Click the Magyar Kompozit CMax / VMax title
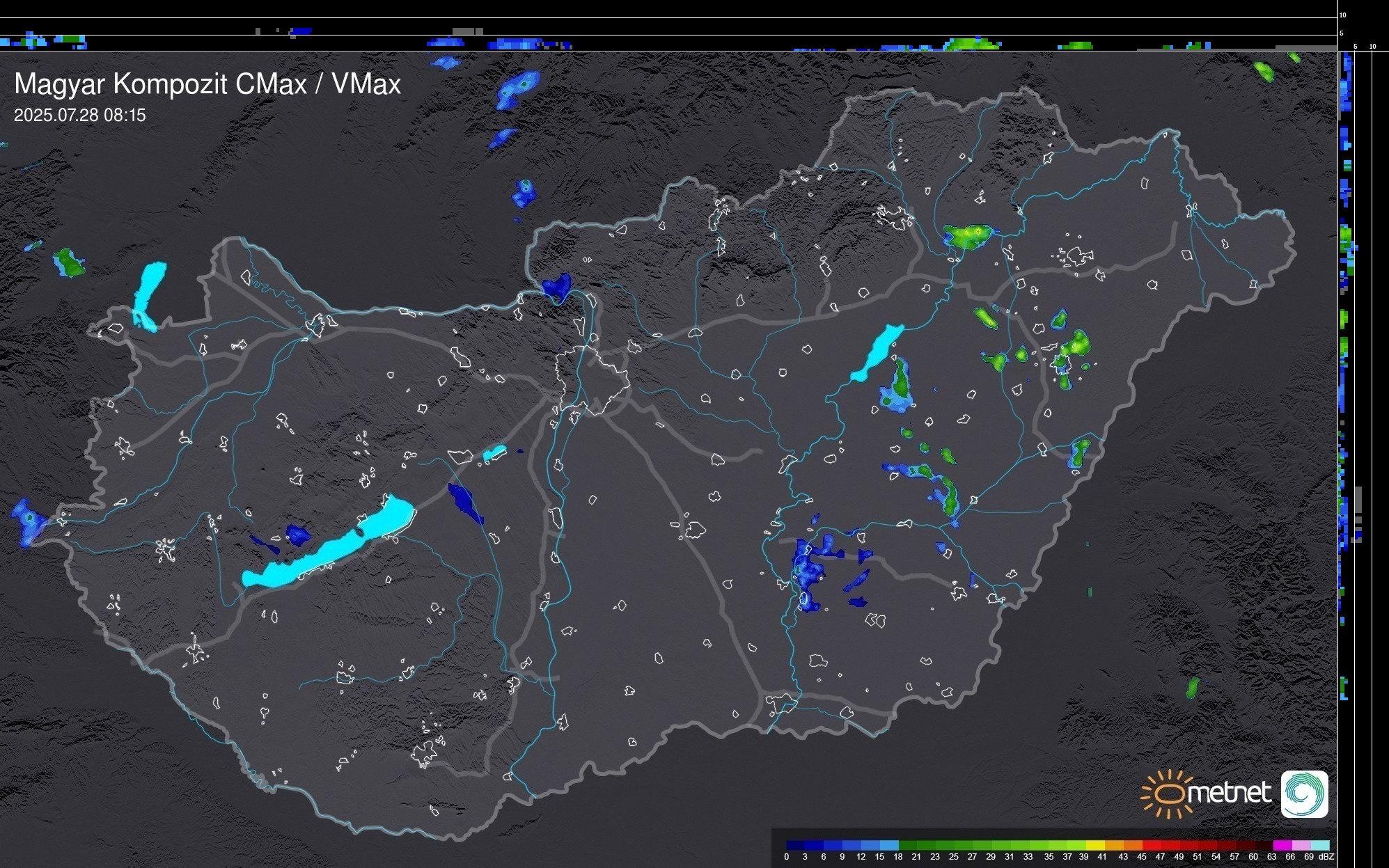This screenshot has height=868, width=1389. point(207,84)
